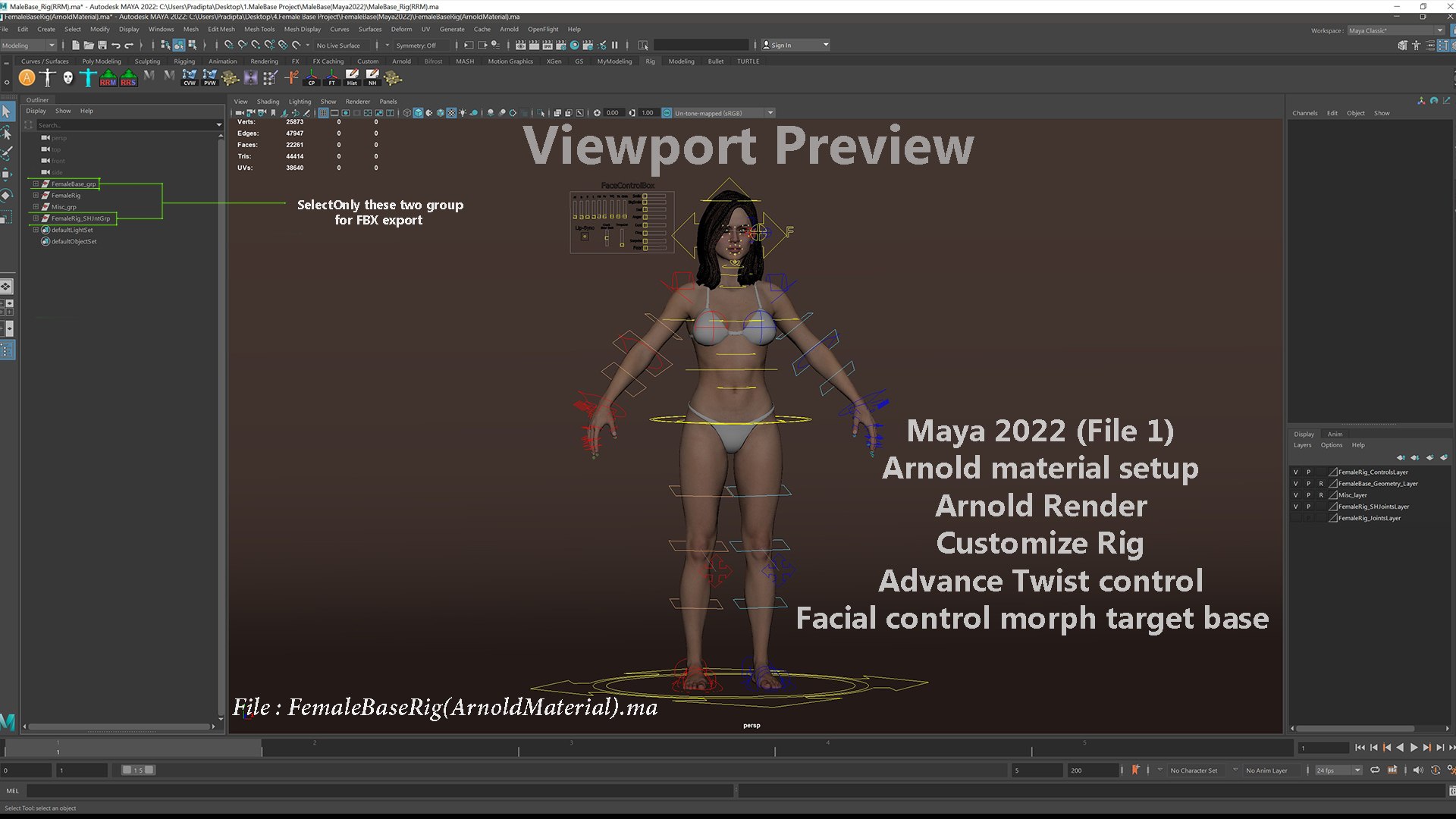Open the Mesh Tools menu
Screen dimensions: 1456x819
[259, 30]
